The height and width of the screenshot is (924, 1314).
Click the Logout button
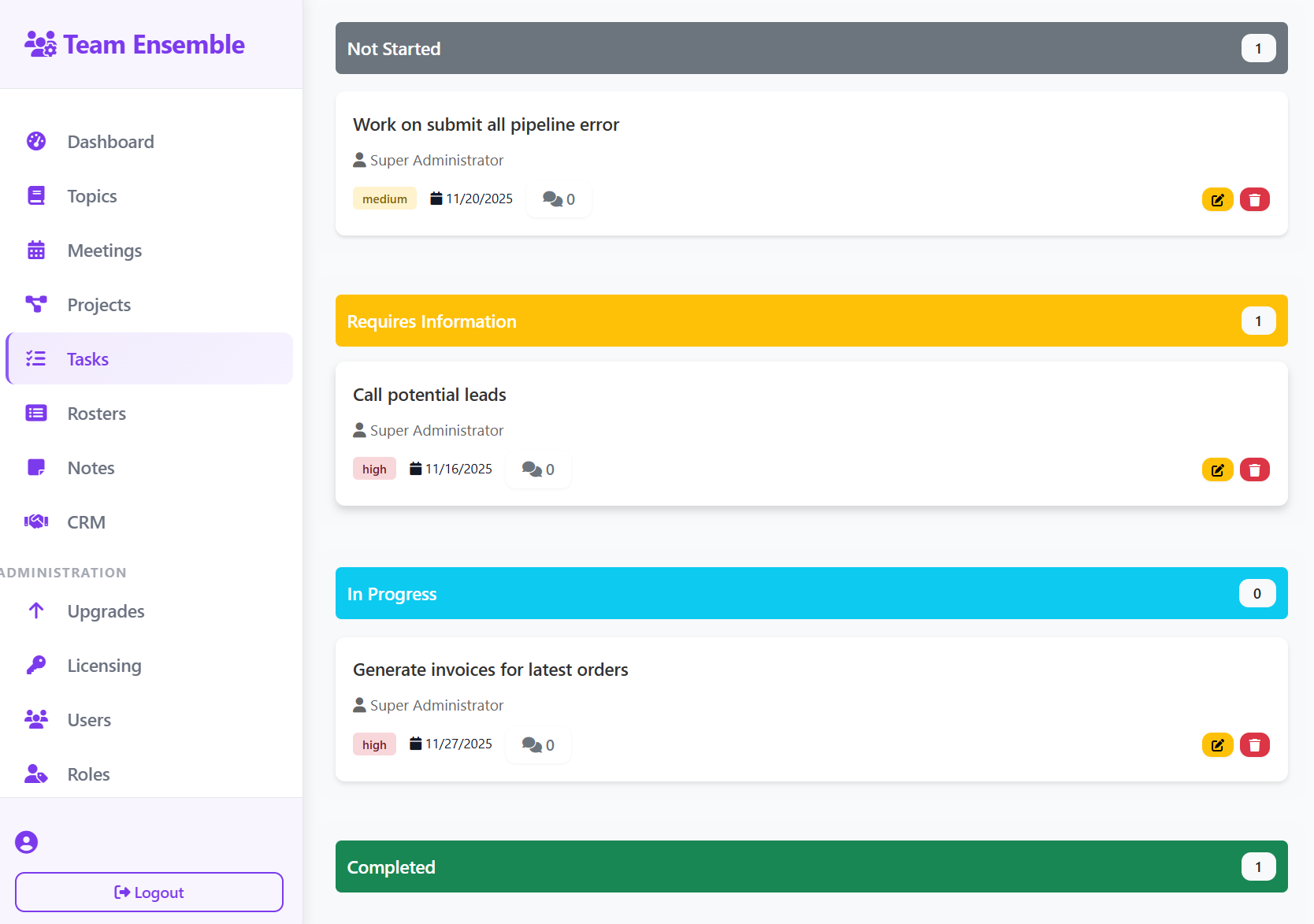[x=149, y=892]
